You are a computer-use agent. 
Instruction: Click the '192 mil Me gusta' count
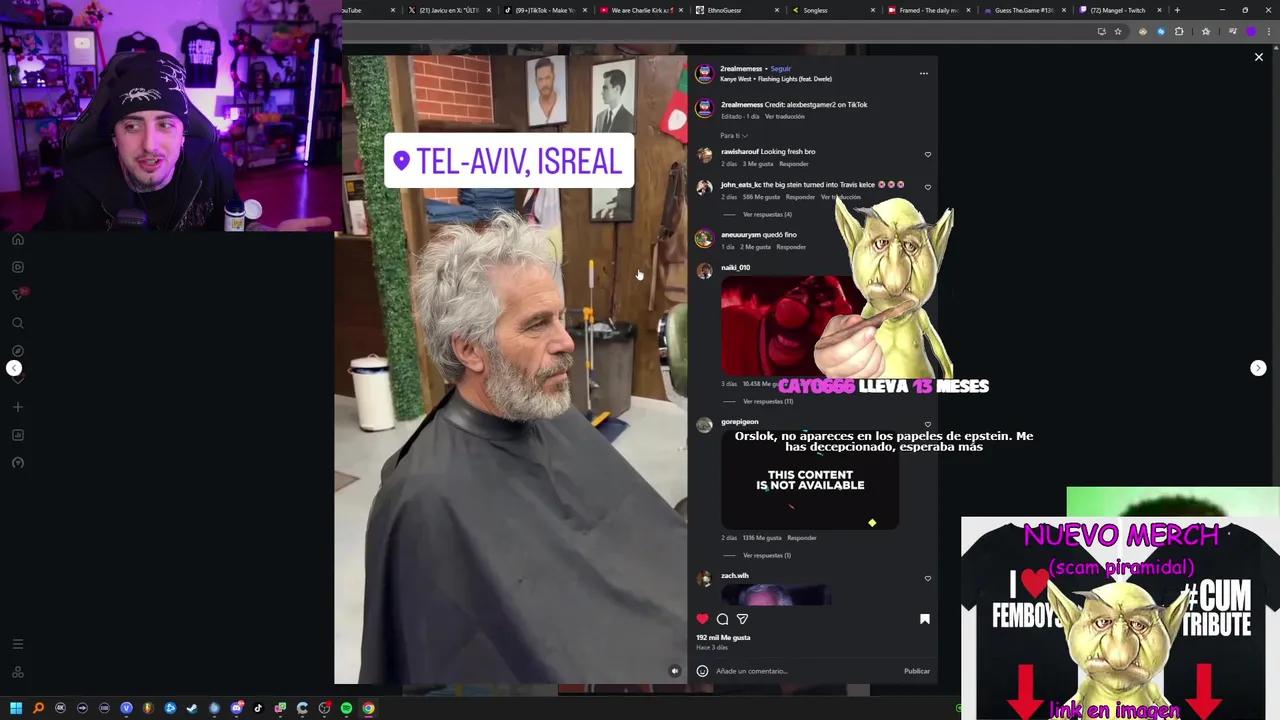tap(723, 637)
